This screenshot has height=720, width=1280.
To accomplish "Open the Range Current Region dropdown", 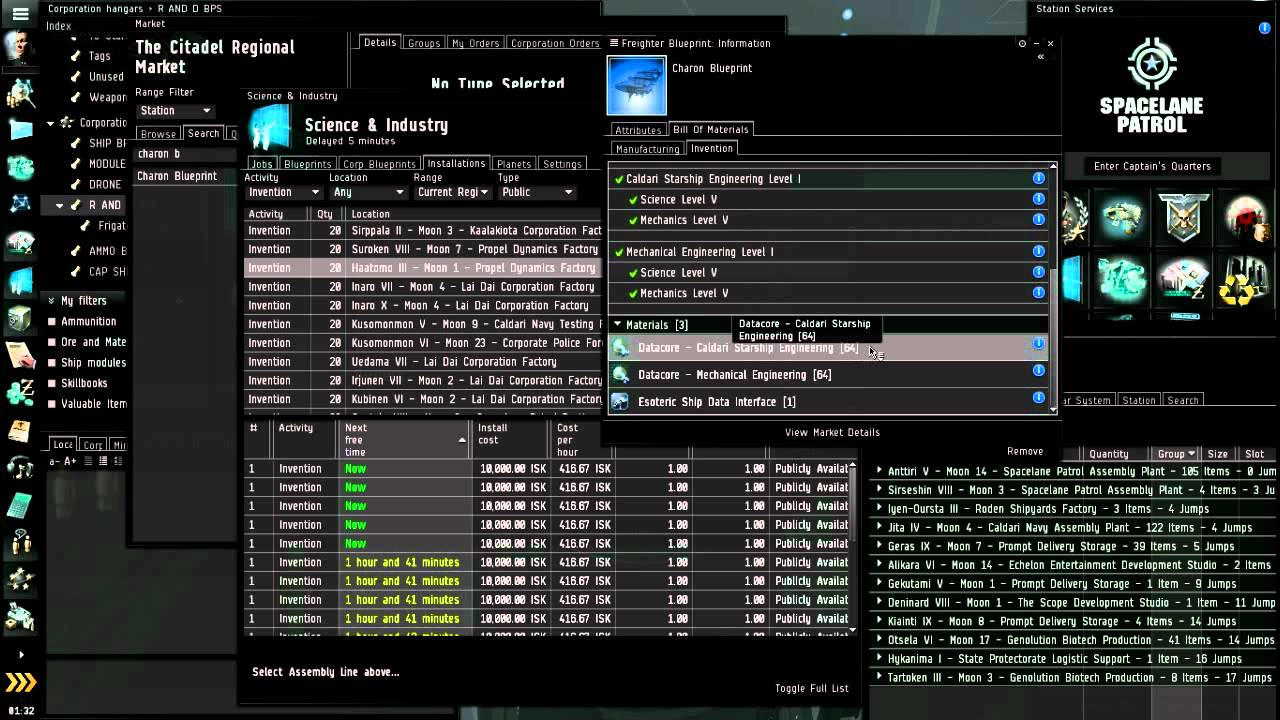I will 453,192.
